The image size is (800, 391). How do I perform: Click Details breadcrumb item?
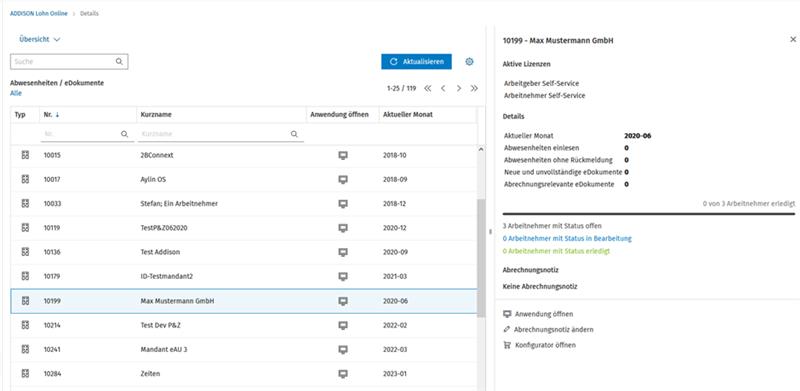click(89, 14)
